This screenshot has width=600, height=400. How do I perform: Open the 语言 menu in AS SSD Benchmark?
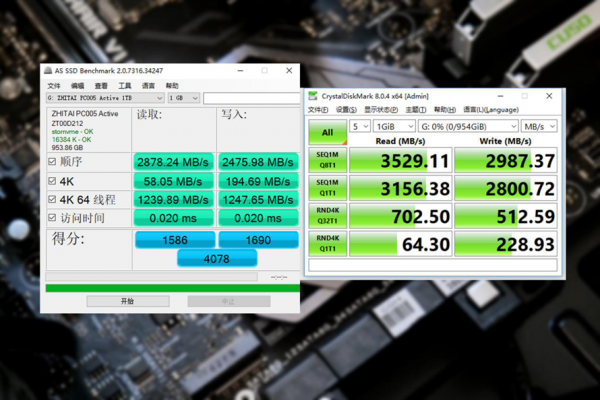pos(148,86)
